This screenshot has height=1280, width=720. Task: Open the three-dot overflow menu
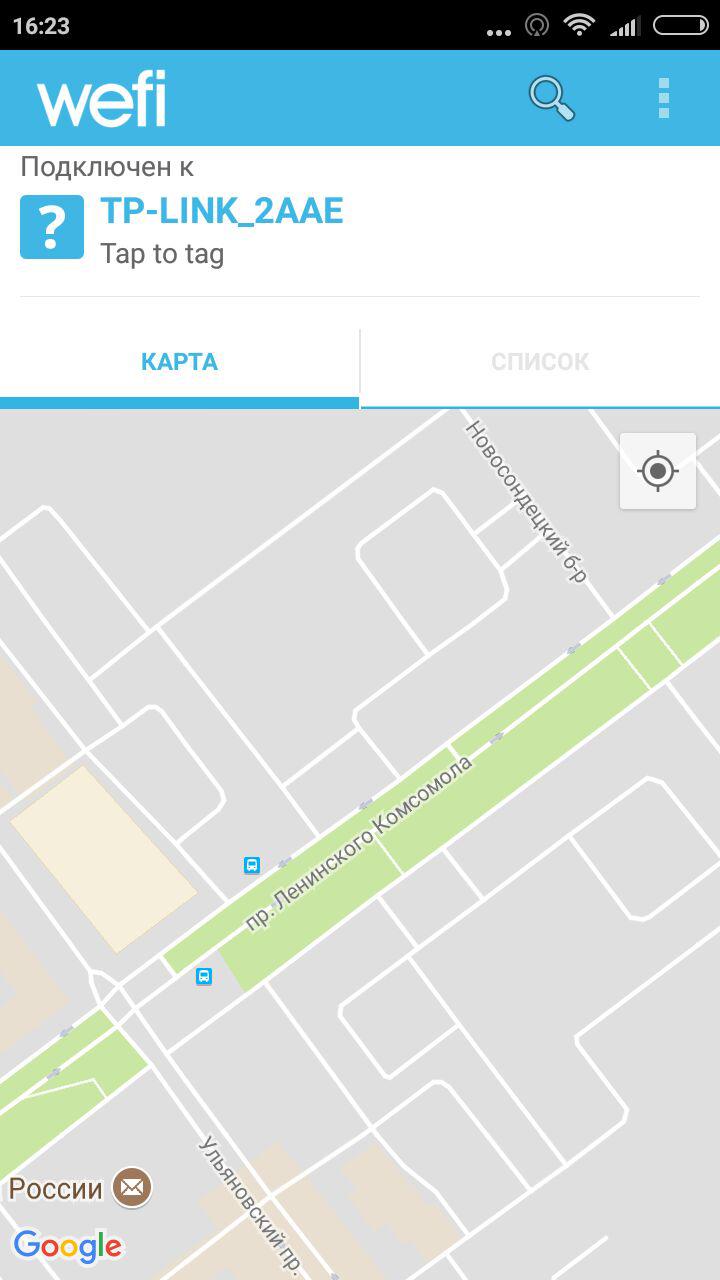[x=664, y=98]
